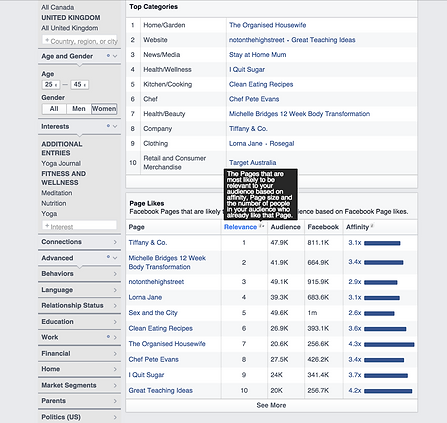447x423 pixels.
Task: Expand the Language section
Action: click(79, 290)
